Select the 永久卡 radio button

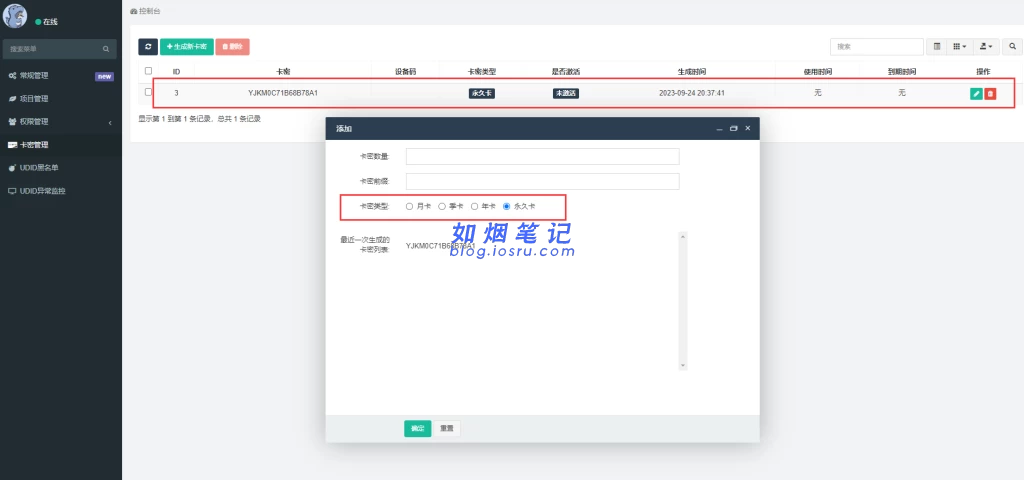(507, 206)
